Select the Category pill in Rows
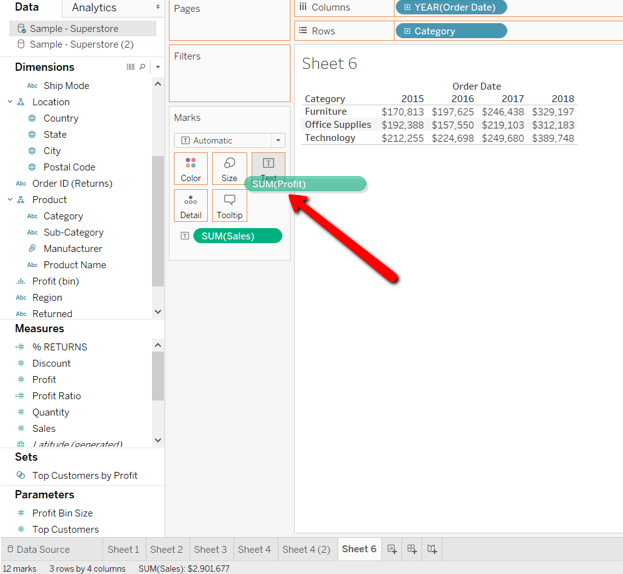 pos(451,31)
